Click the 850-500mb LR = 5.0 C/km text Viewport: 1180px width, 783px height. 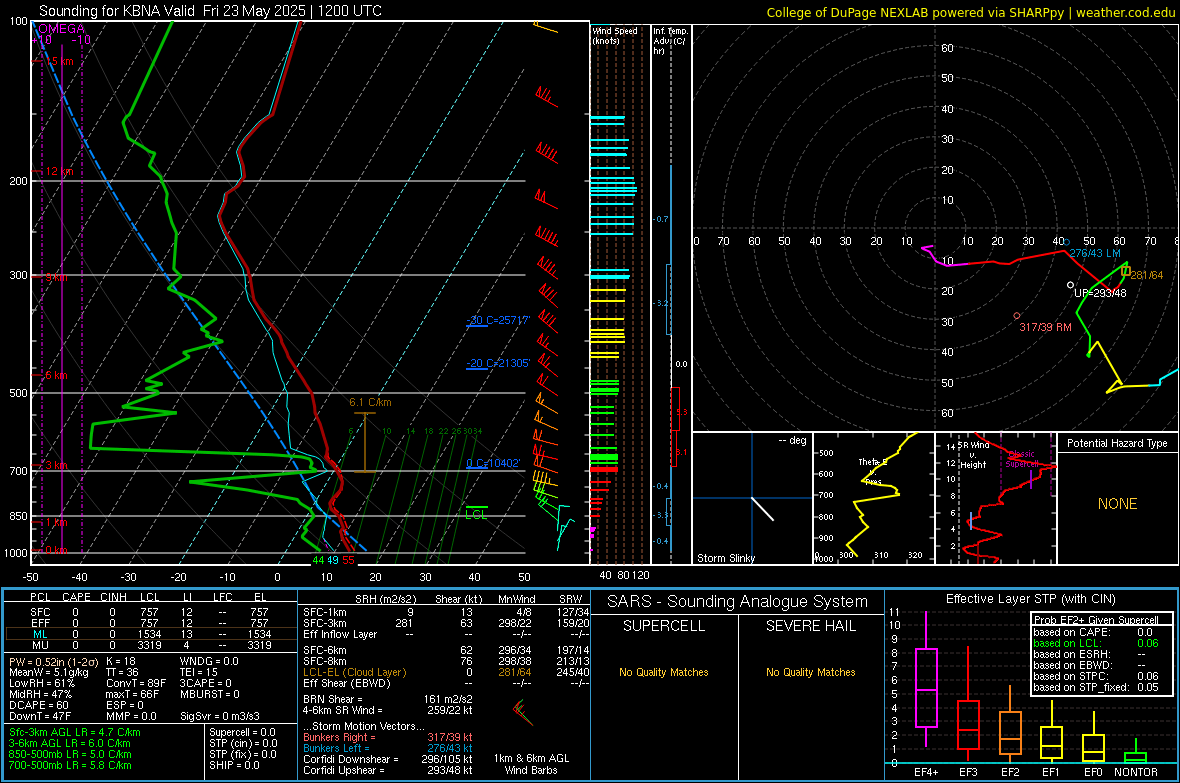70,754
